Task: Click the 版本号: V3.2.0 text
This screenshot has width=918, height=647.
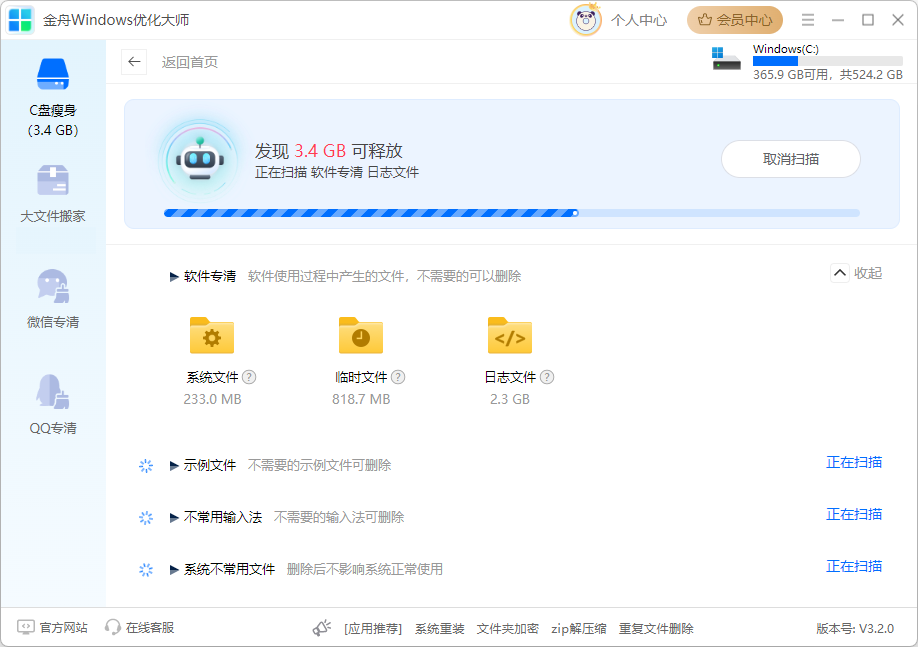Action: pos(855,629)
